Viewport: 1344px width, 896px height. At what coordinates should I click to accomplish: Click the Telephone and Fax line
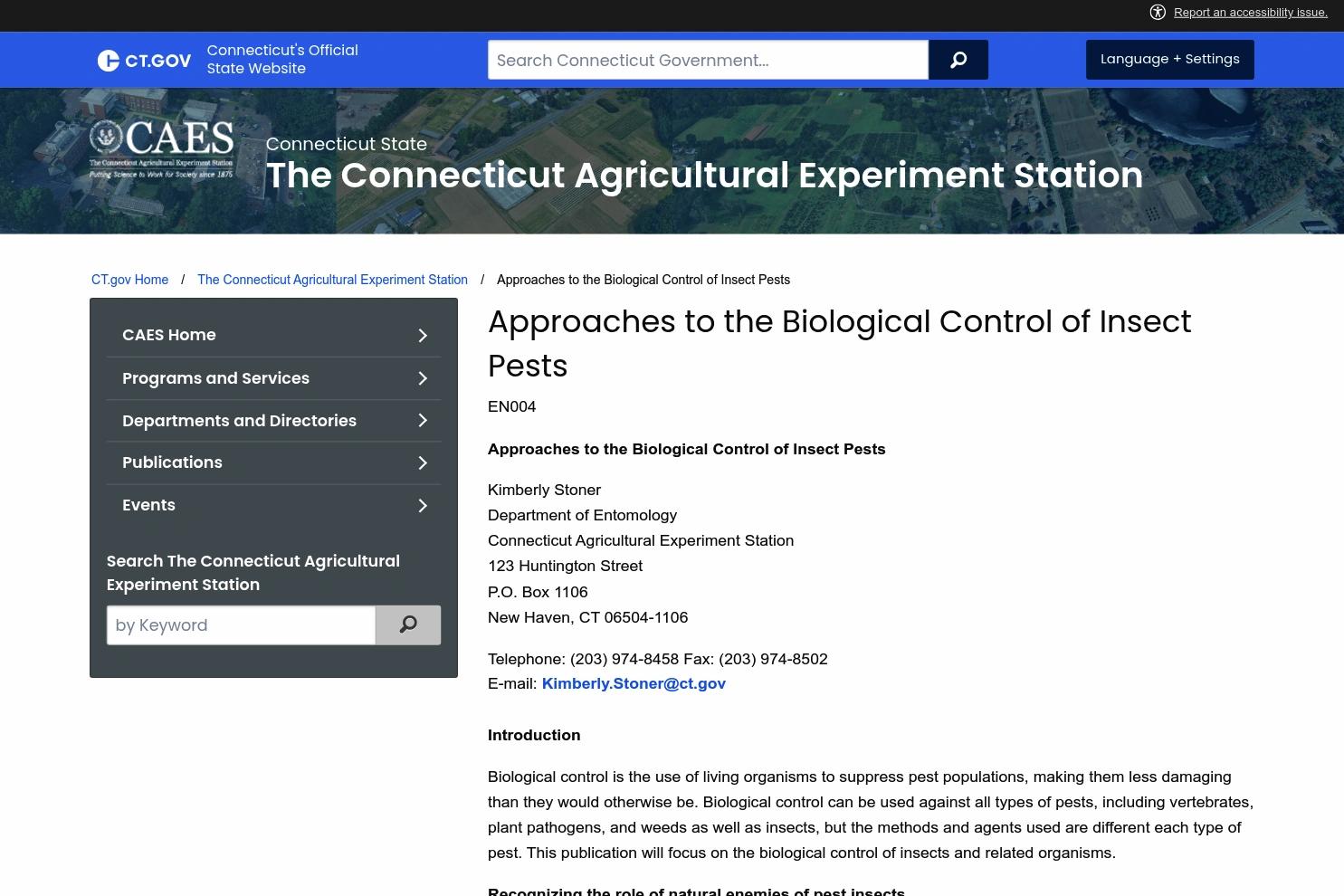click(658, 659)
